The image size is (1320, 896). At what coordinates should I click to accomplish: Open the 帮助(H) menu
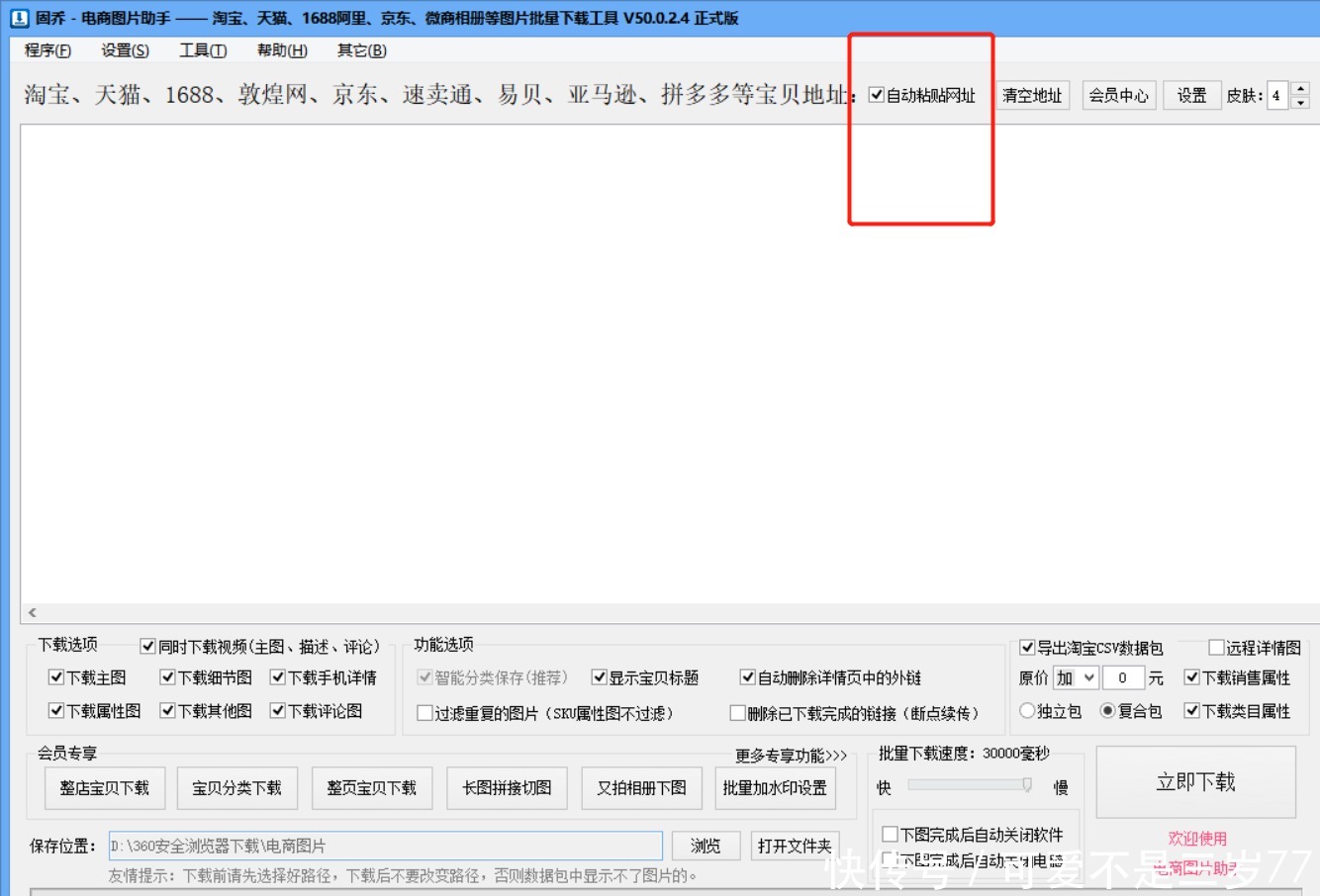point(282,50)
